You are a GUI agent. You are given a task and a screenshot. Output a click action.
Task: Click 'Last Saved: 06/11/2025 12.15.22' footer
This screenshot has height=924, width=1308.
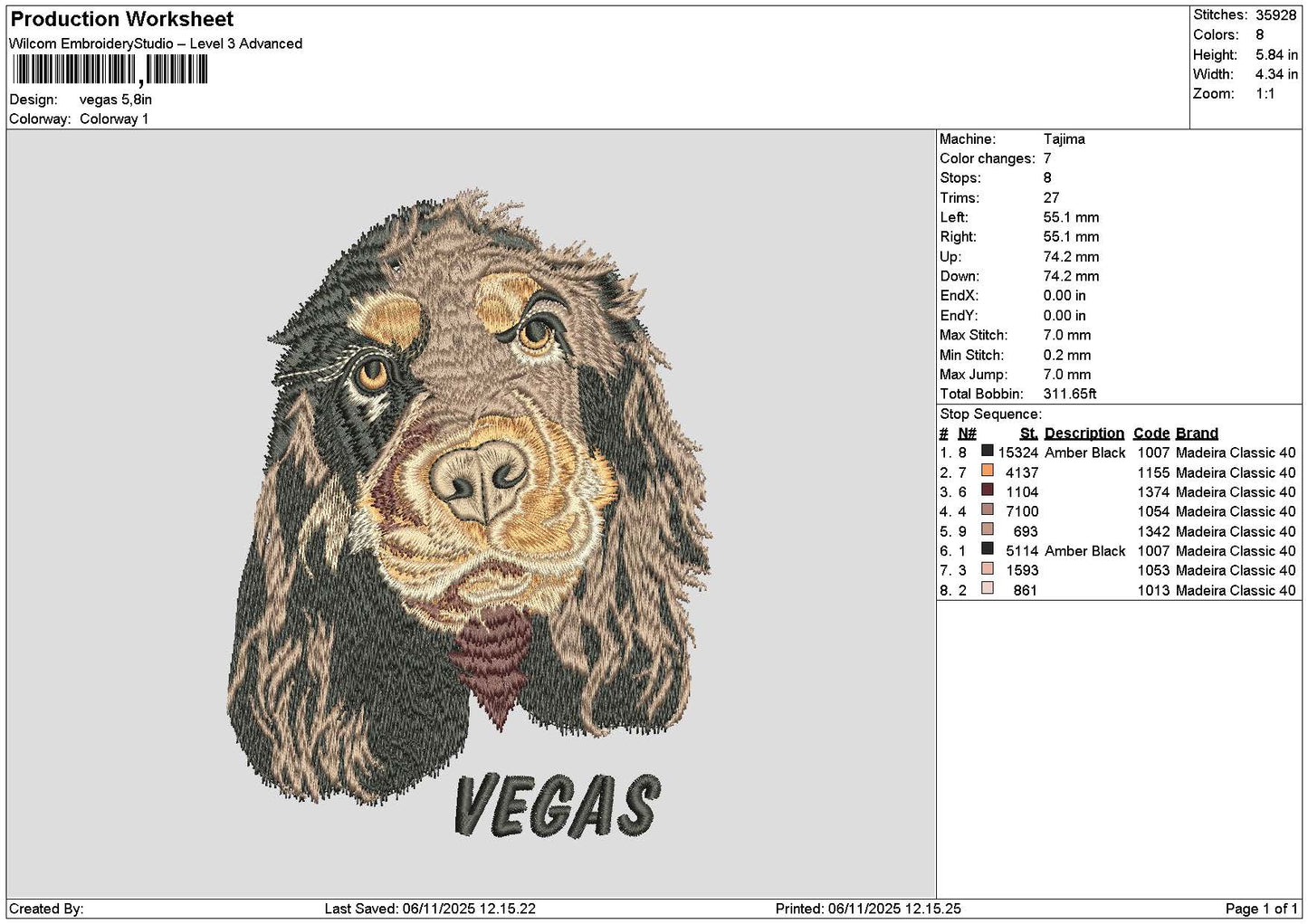pos(430,909)
